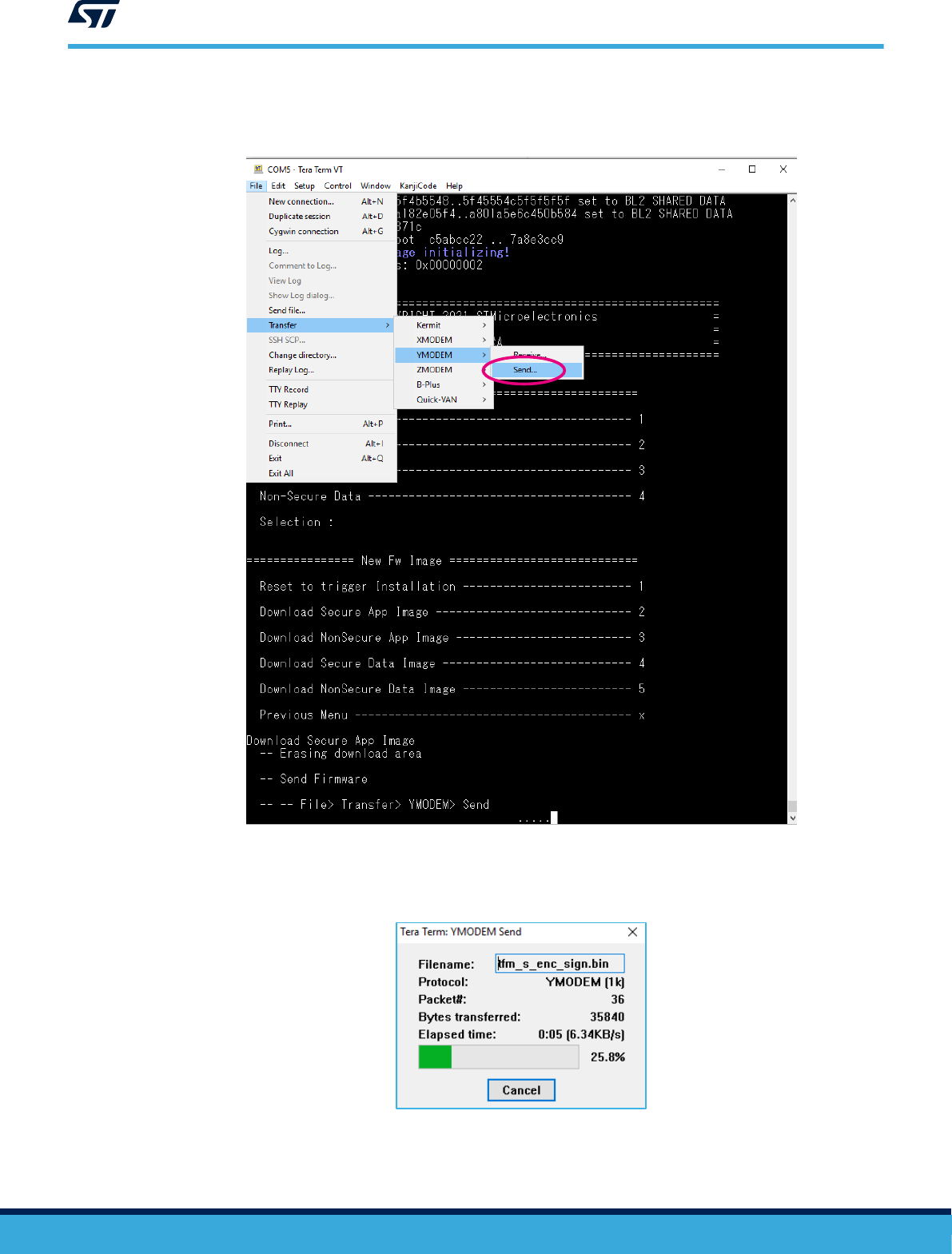Expand the ZMODEM transfer submenu
952x1254 pixels.
(x=444, y=370)
